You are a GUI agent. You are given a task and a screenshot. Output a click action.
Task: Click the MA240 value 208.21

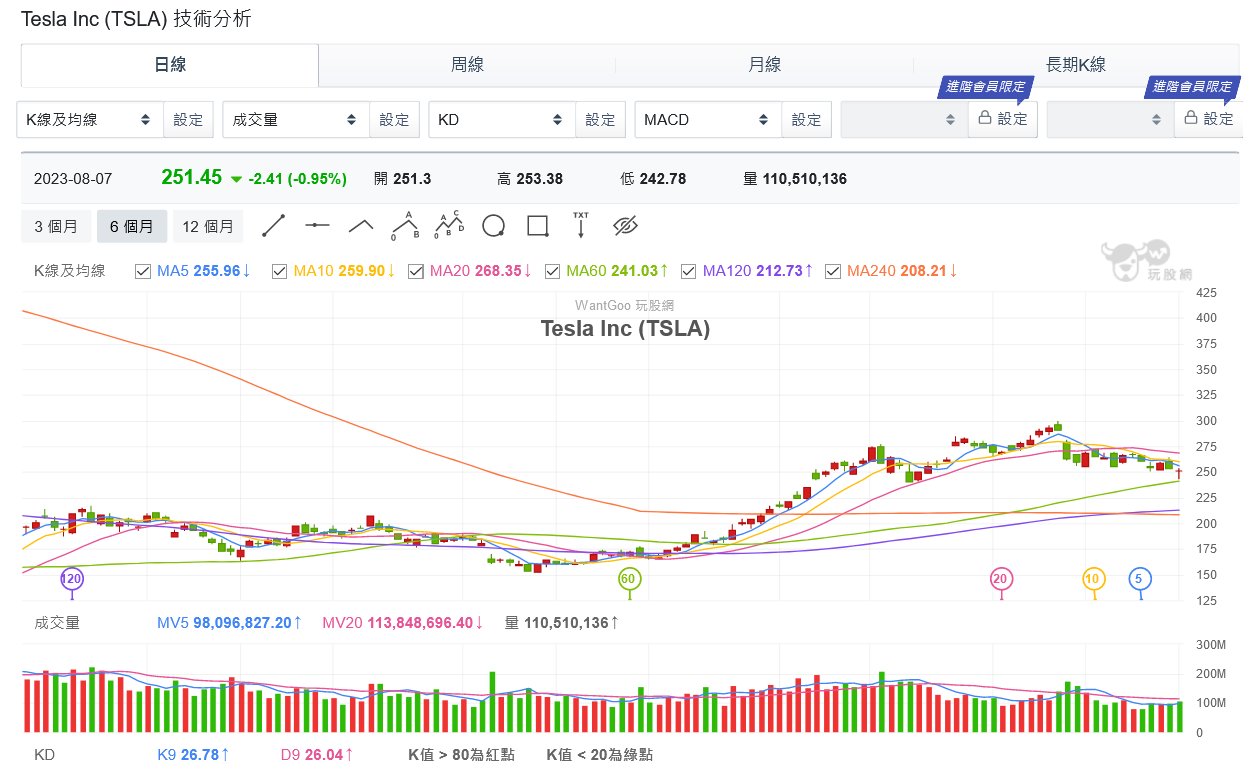(x=923, y=271)
